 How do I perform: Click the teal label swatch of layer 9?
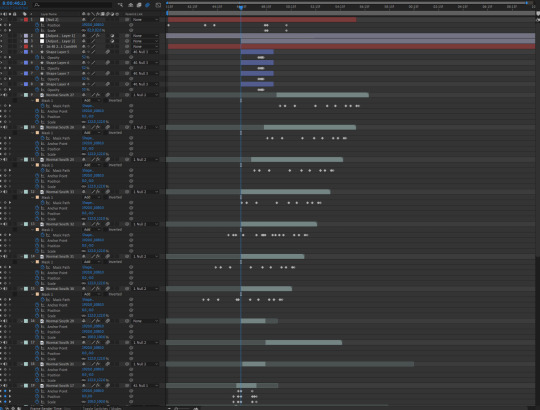pos(26,95)
